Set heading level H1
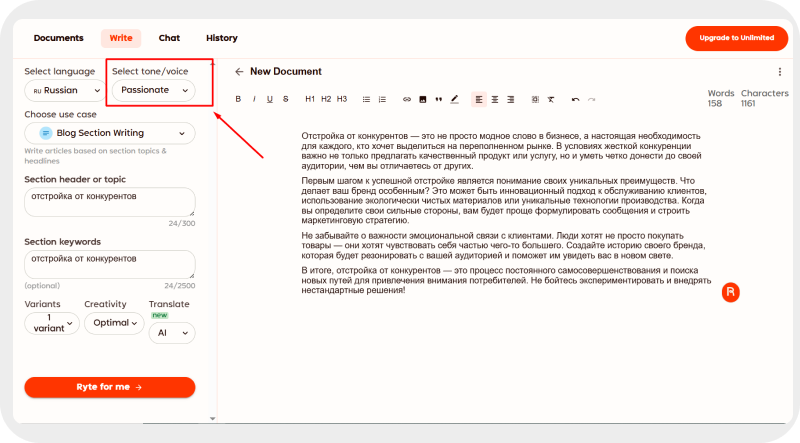The height and width of the screenshot is (443, 800). click(310, 99)
